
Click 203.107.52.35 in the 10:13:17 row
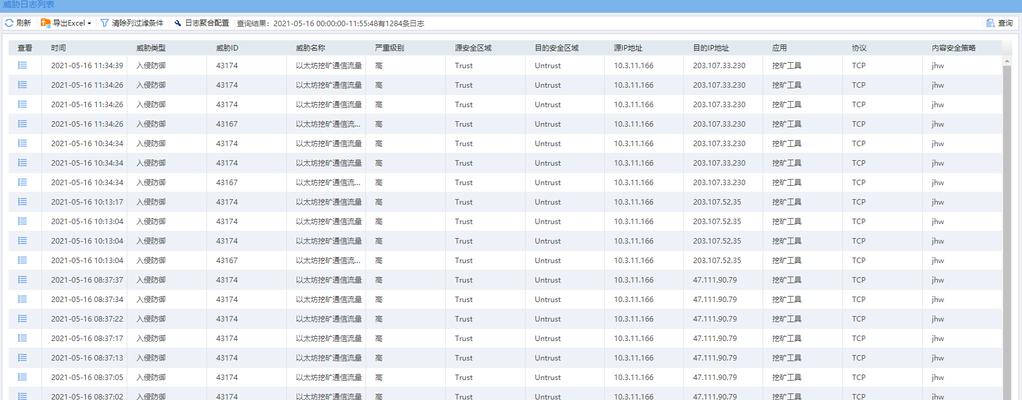click(x=717, y=202)
